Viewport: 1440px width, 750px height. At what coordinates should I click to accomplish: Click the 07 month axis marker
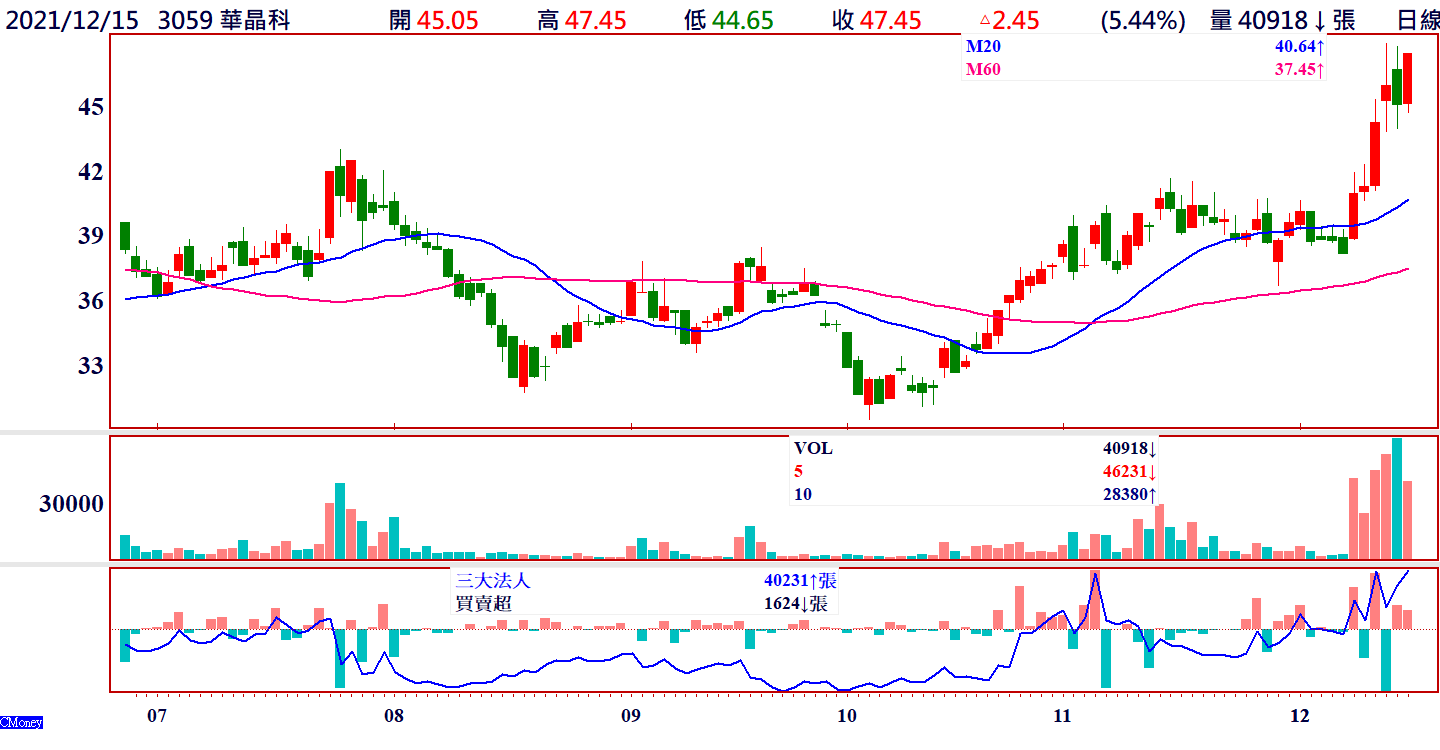[156, 716]
